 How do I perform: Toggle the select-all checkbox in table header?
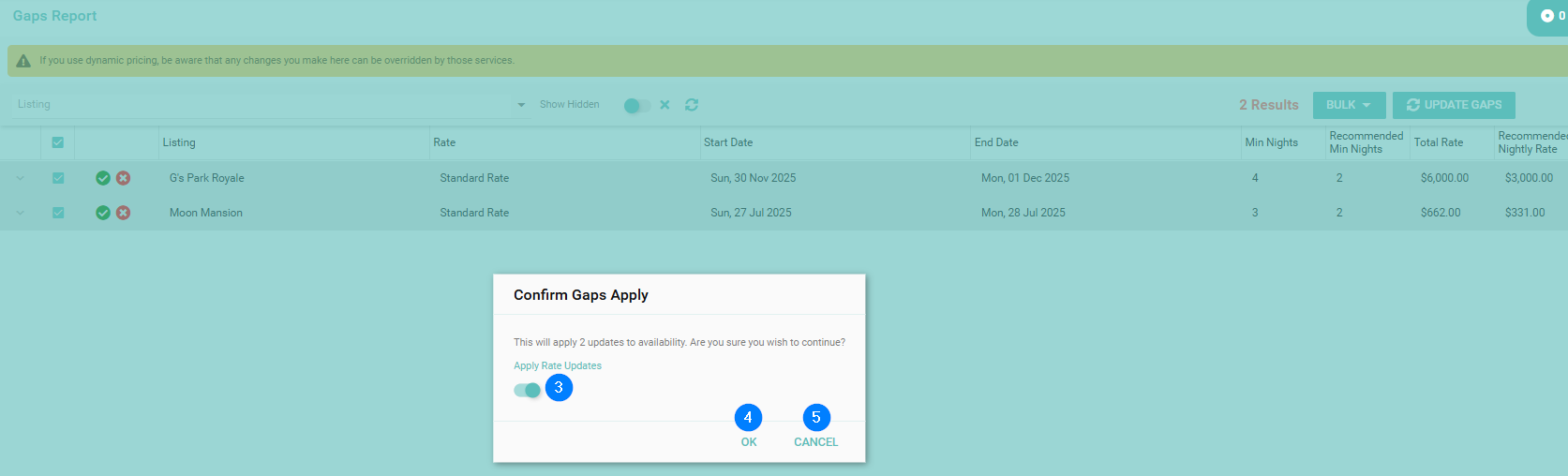pyautogui.click(x=58, y=142)
